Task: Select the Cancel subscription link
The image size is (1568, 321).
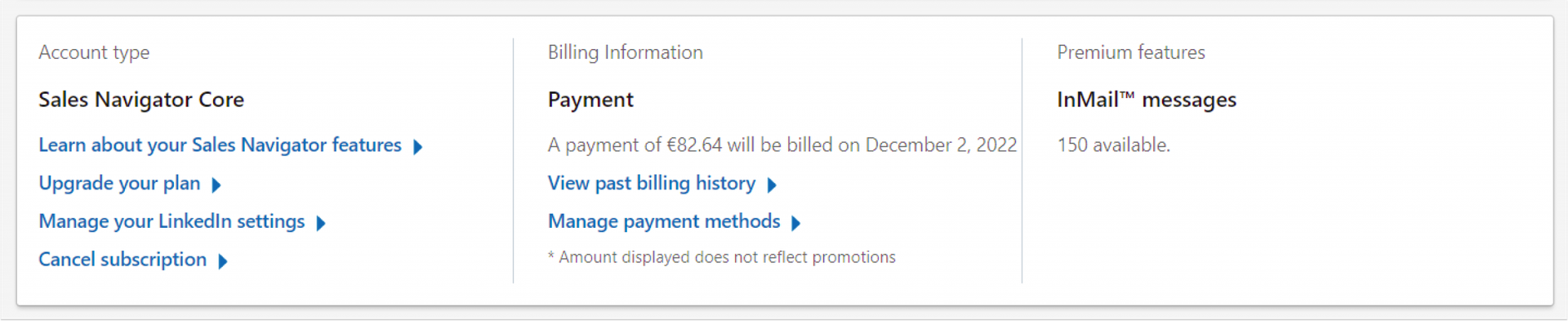Action: coord(122,260)
